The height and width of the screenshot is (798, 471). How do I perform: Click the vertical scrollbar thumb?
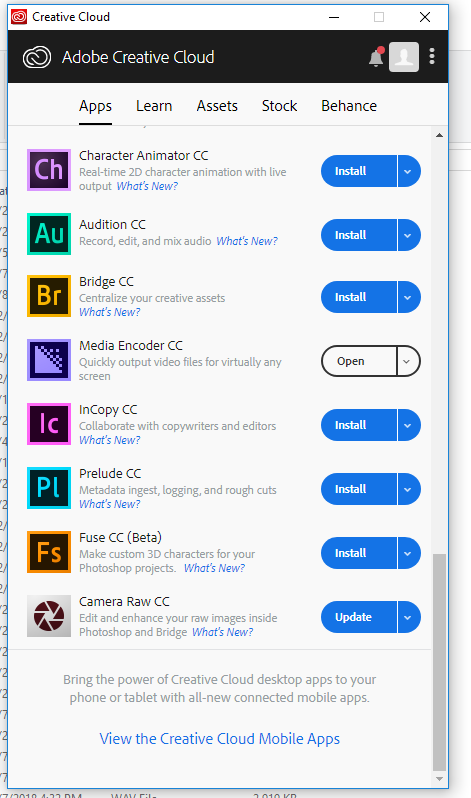[439, 663]
